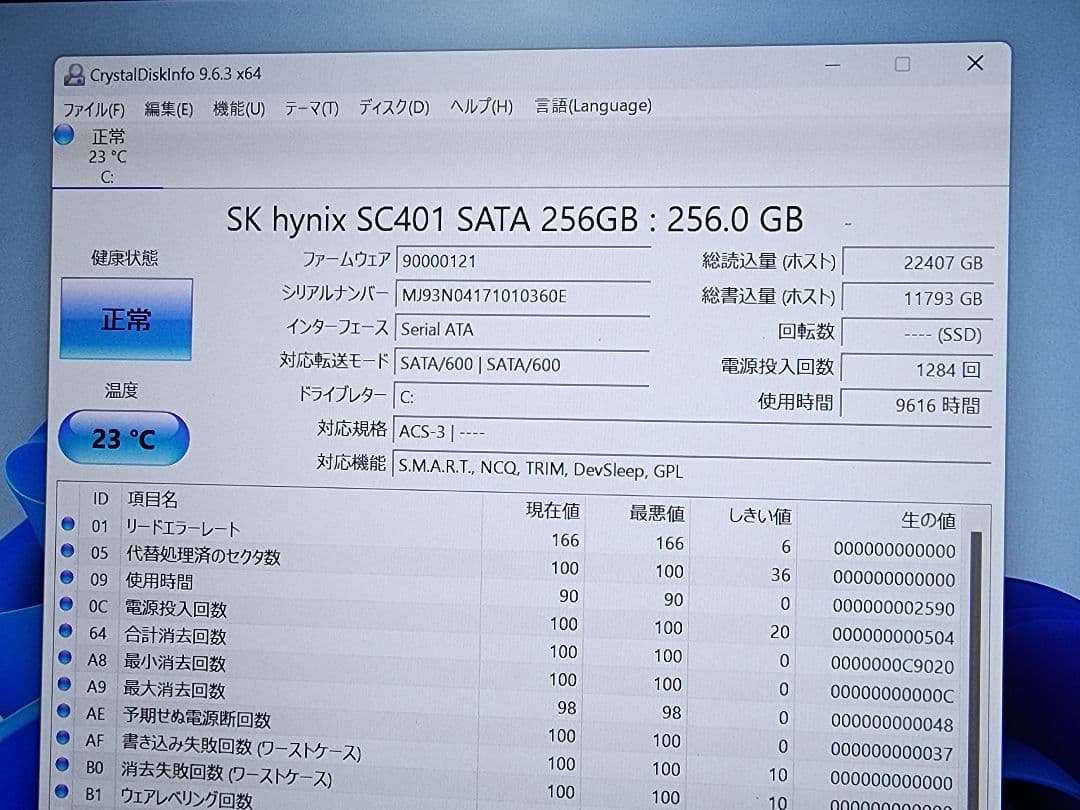
Task: Click the しきい値 column header
Action: [760, 516]
